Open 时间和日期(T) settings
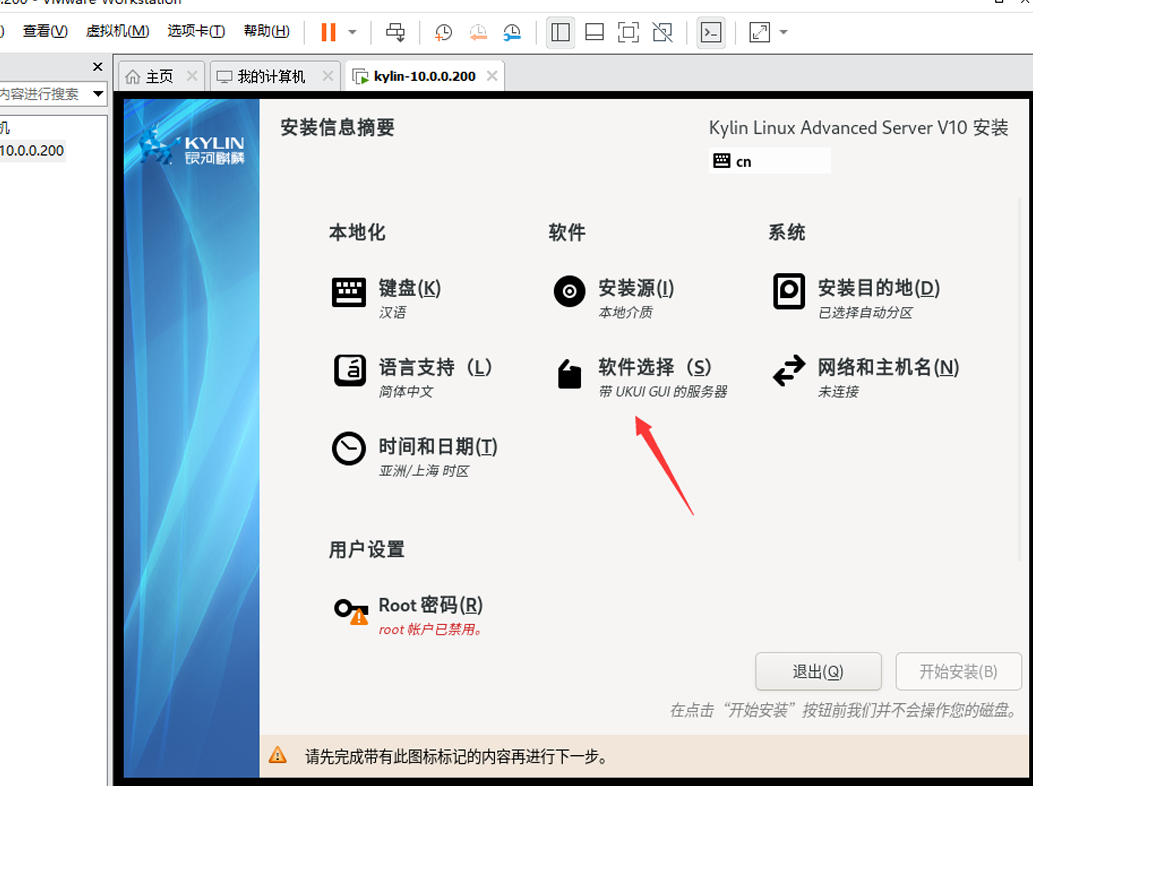Image resolution: width=1170 pixels, height=876 pixels. point(438,446)
